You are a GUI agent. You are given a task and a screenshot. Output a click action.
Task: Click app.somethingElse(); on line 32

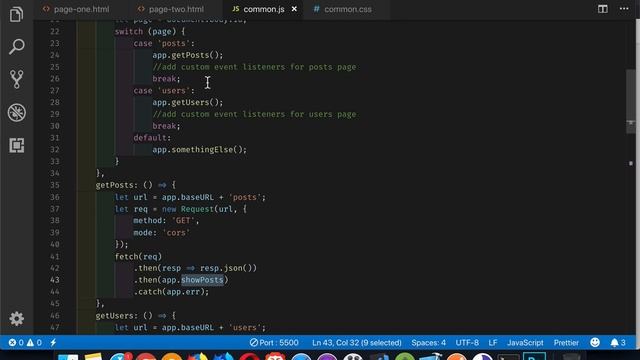pos(200,149)
